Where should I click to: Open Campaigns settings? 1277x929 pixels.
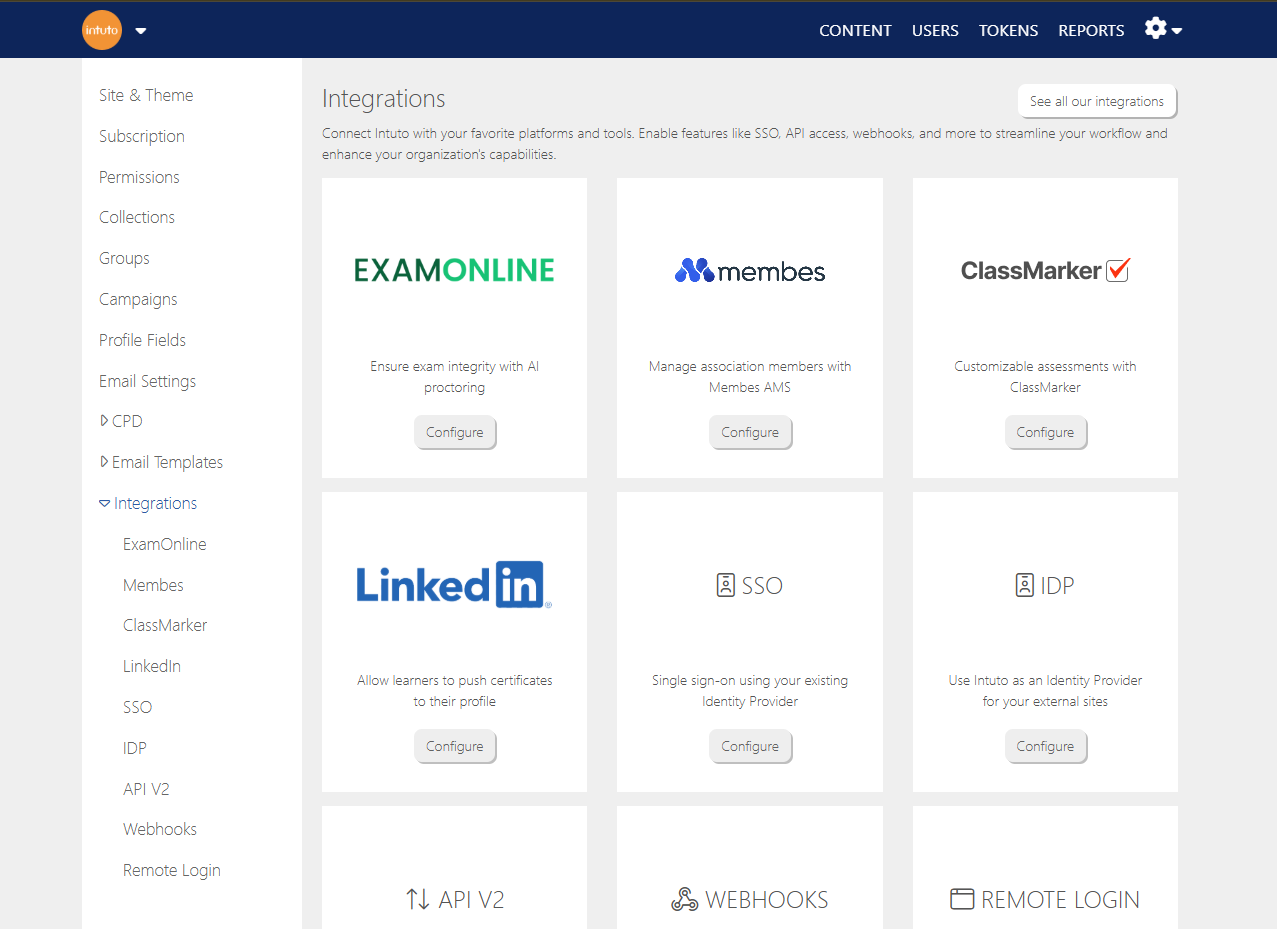pyautogui.click(x=138, y=299)
